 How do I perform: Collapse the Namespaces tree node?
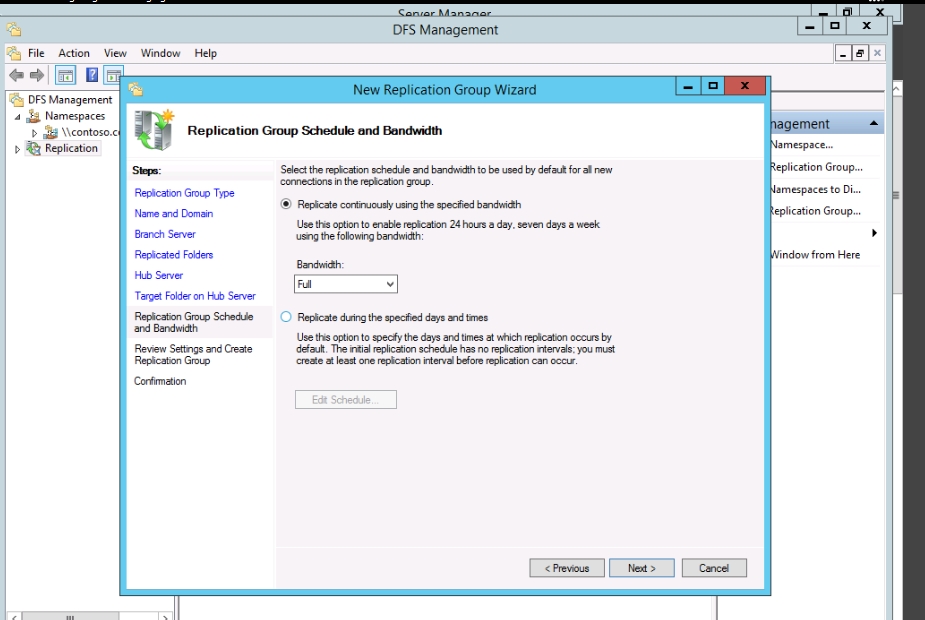pos(17,117)
